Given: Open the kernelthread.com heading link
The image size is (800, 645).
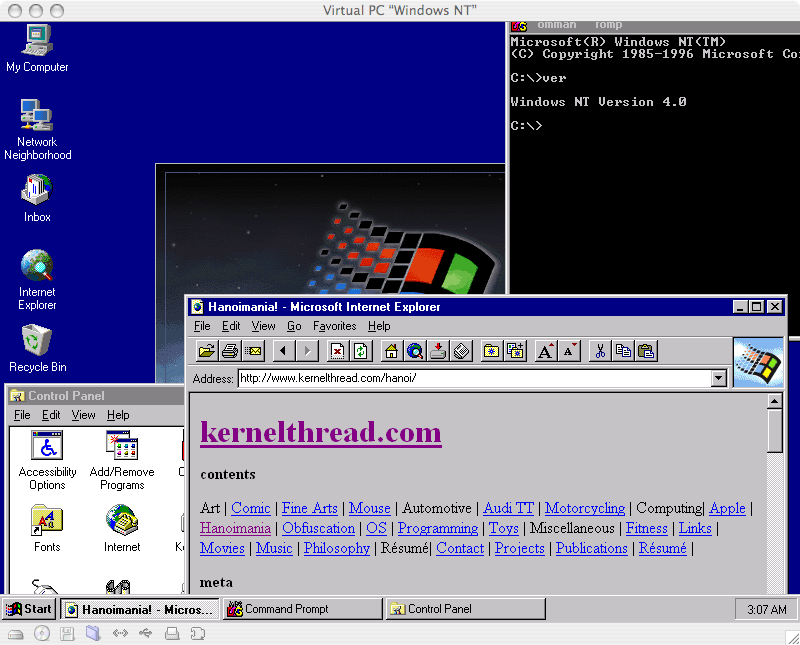Looking at the screenshot, I should (x=321, y=433).
